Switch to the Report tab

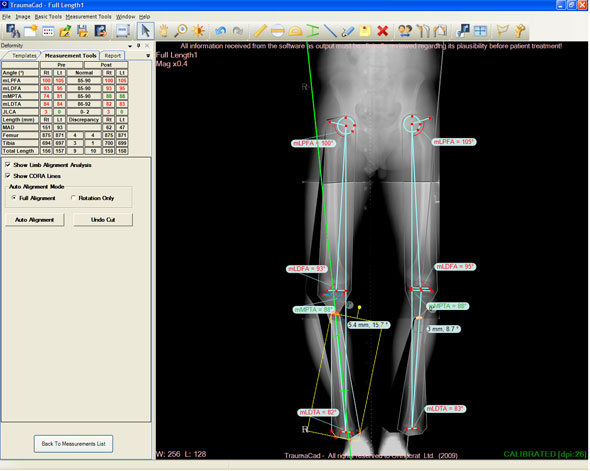[113, 56]
